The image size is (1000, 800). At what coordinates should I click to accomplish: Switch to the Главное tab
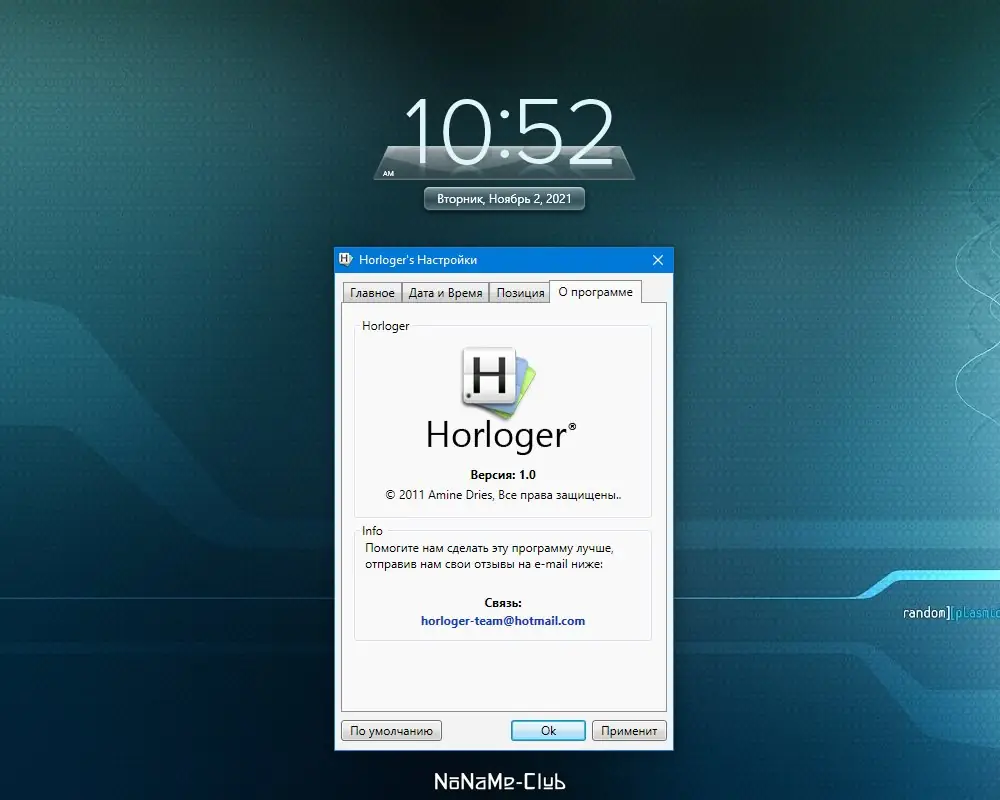pos(372,293)
